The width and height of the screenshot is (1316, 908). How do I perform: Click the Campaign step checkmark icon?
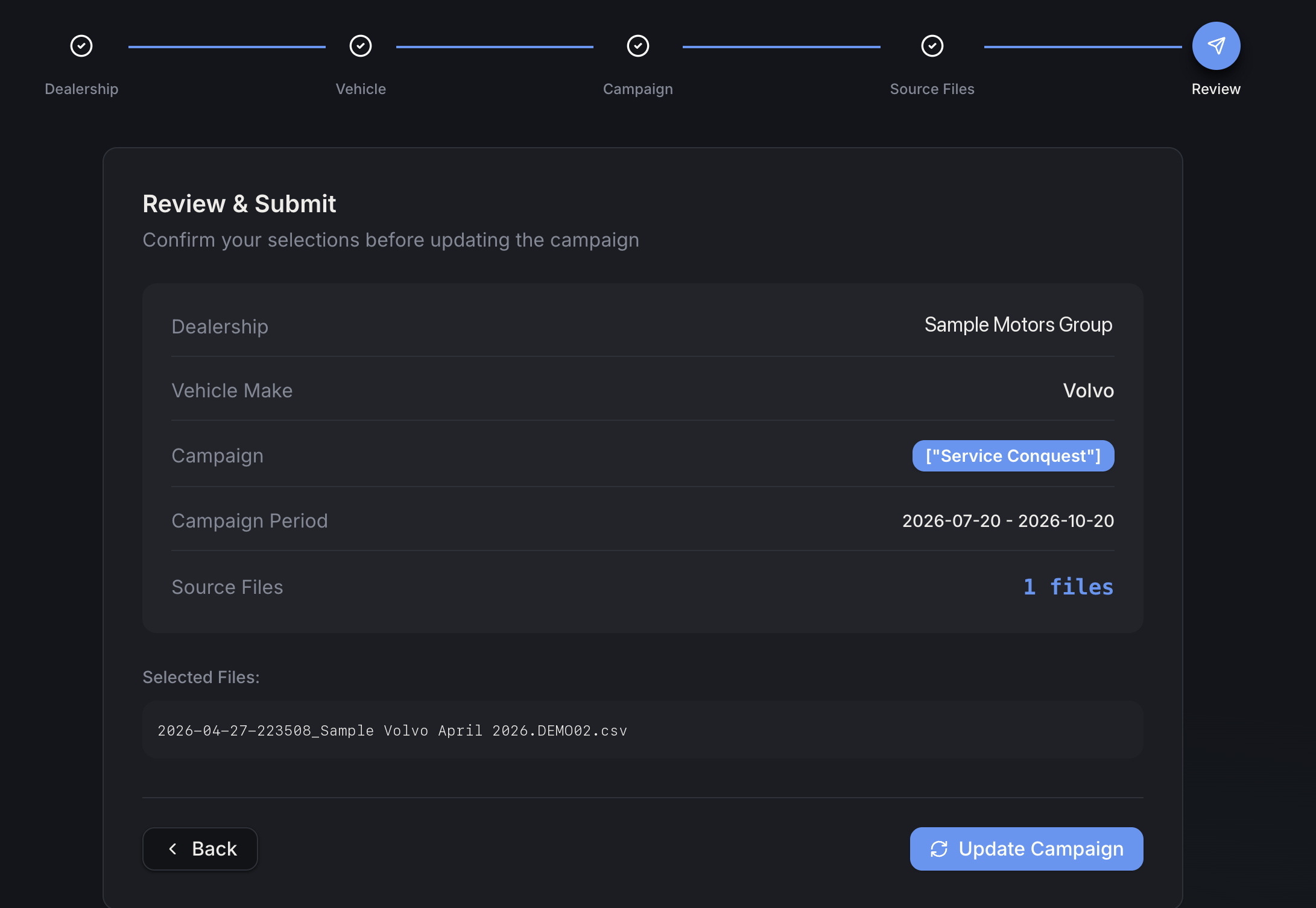click(638, 46)
